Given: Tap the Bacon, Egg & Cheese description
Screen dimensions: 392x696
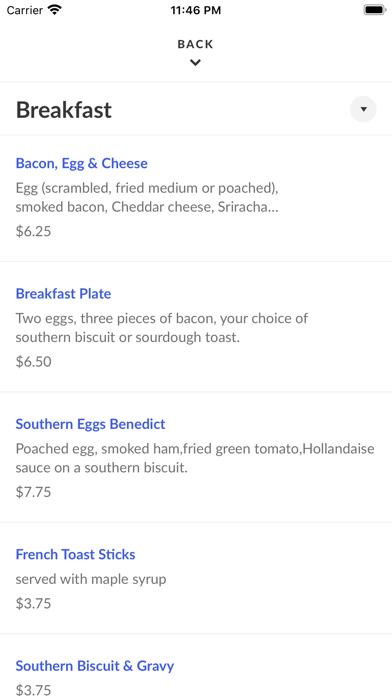Looking at the screenshot, I should point(147,198).
